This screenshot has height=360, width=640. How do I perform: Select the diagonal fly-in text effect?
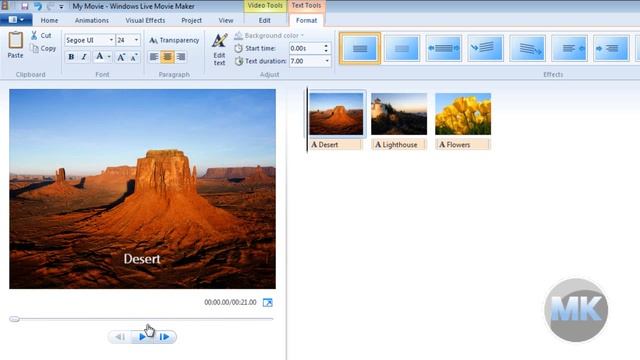486,48
